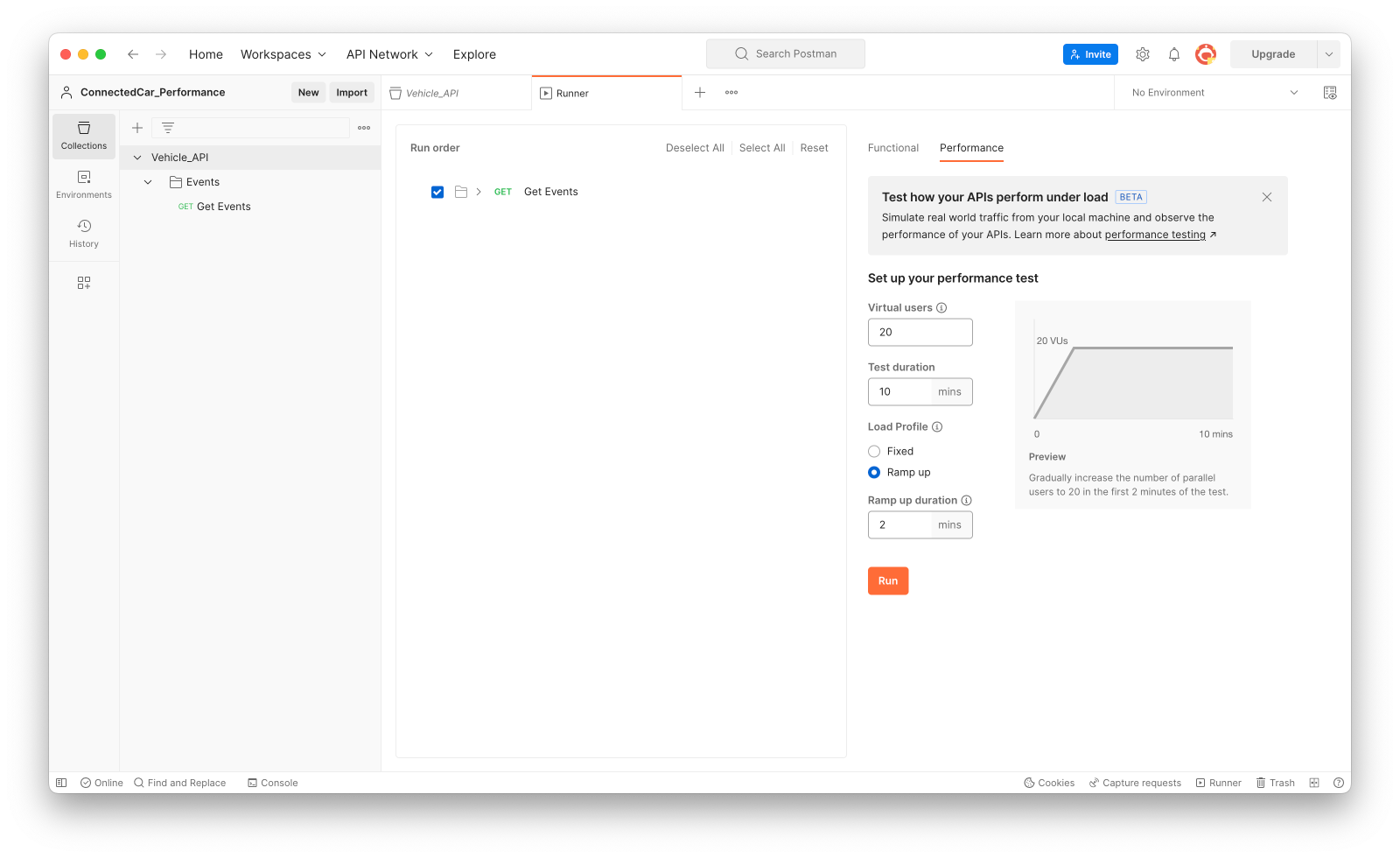The height and width of the screenshot is (858, 1400).
Task: Open tab actions ellipsis menu
Action: pyautogui.click(x=731, y=93)
